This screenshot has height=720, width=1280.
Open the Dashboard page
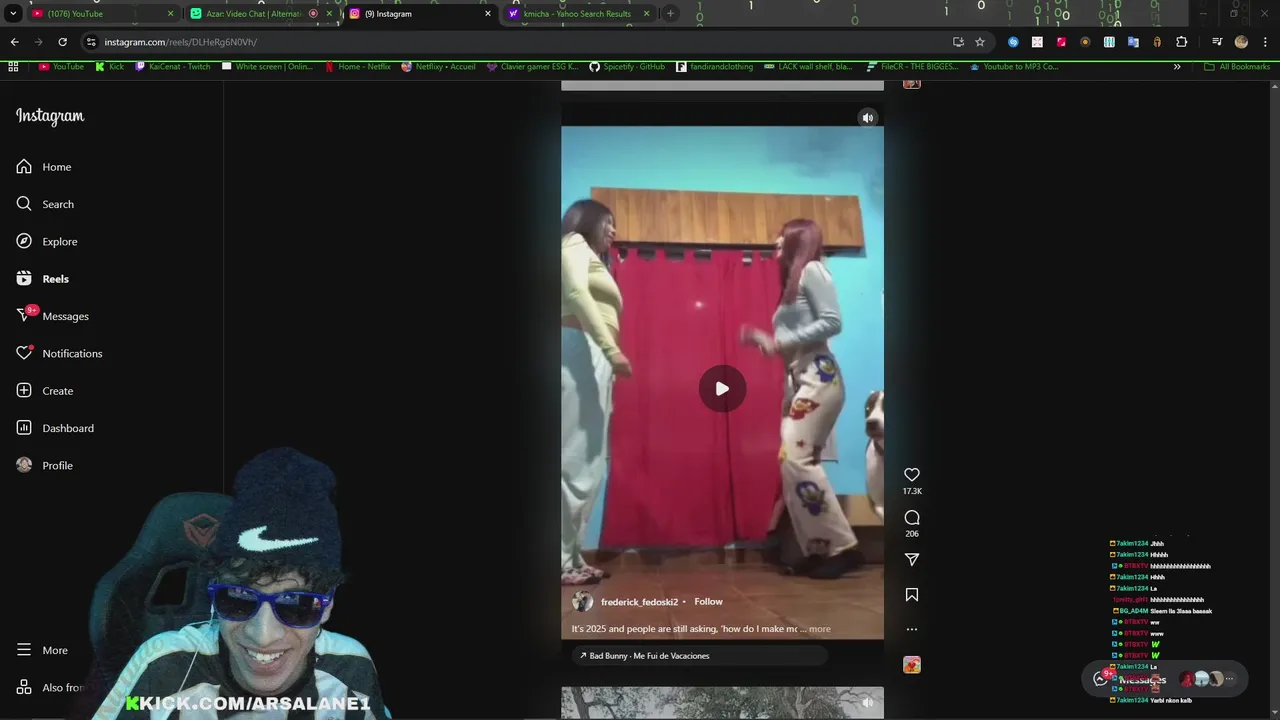coord(55,428)
